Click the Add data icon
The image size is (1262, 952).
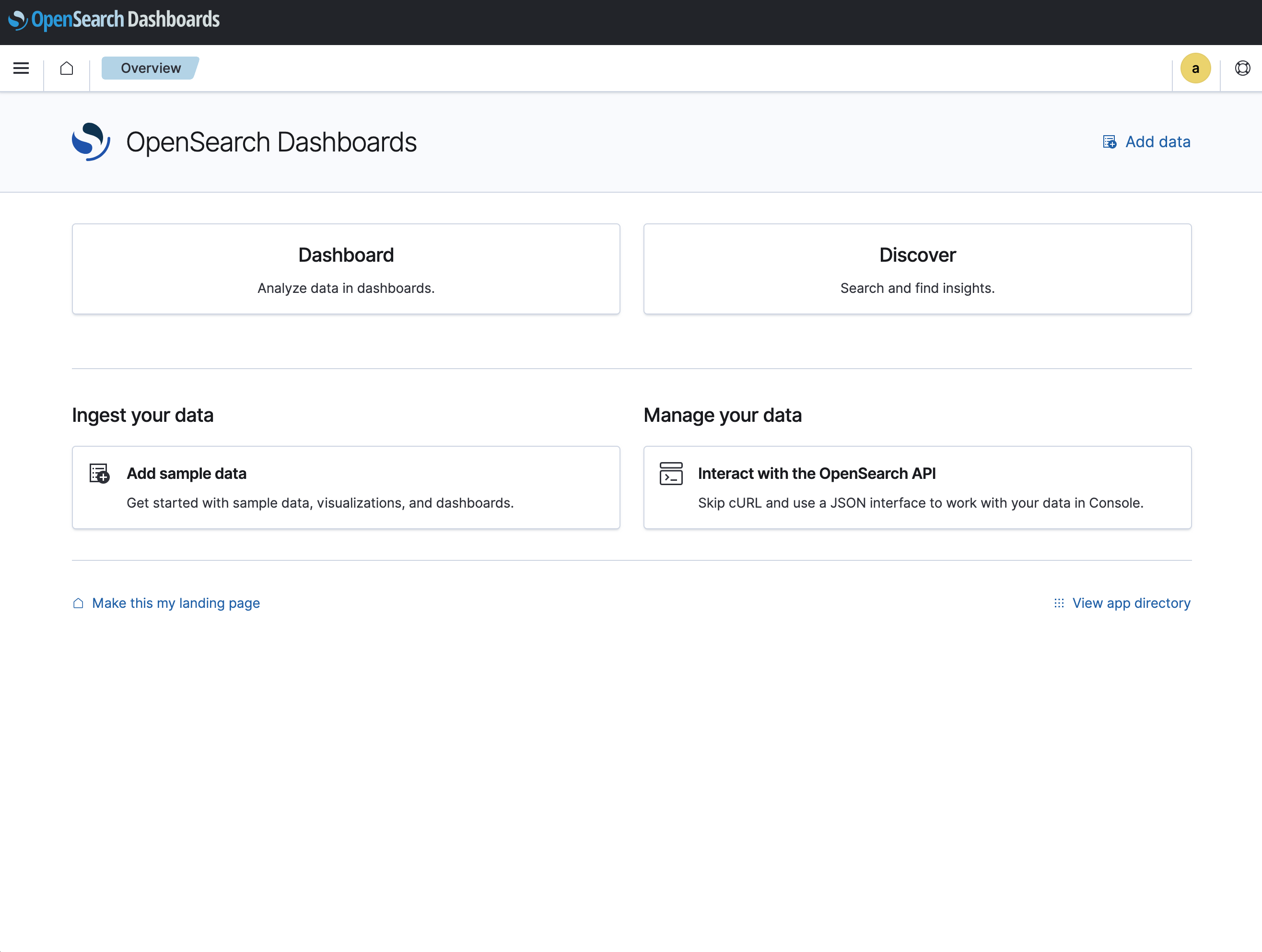pos(1109,142)
